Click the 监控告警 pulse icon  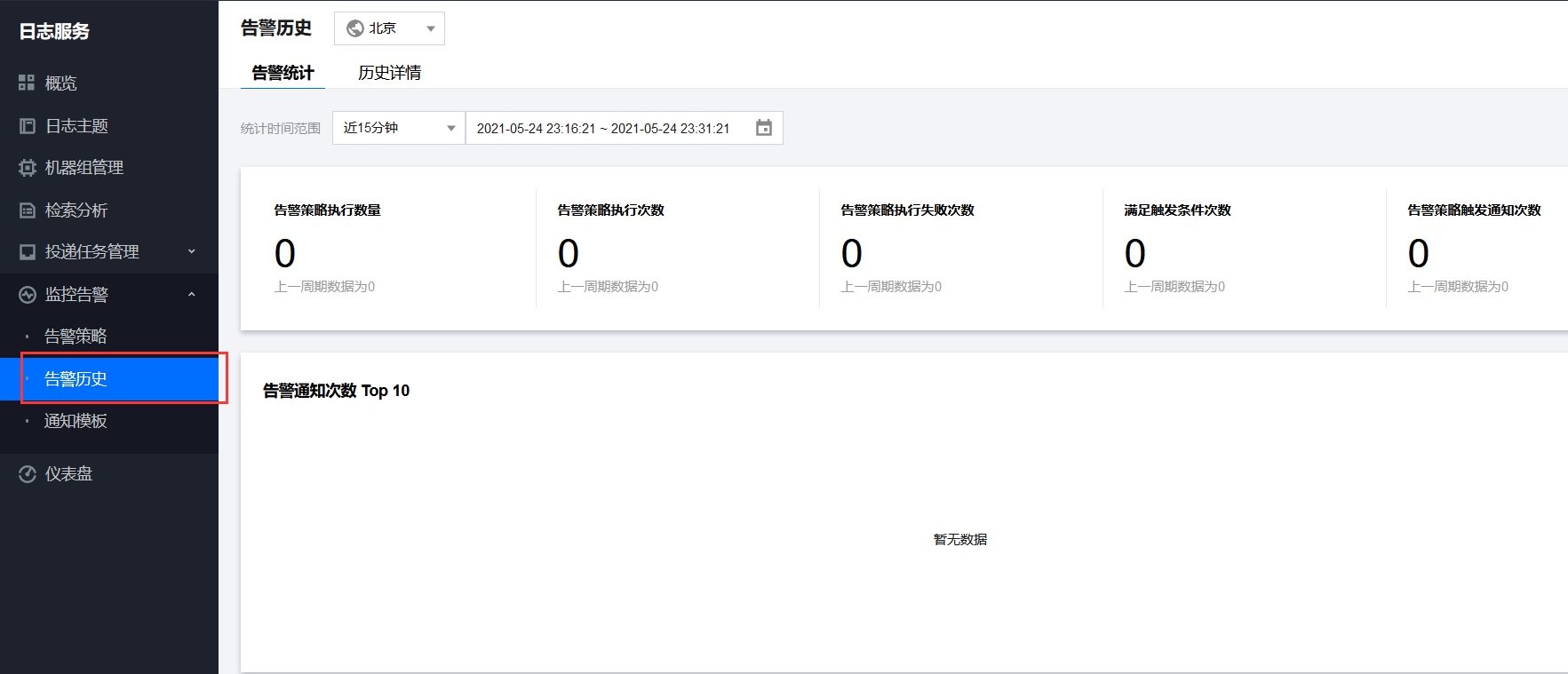click(27, 295)
